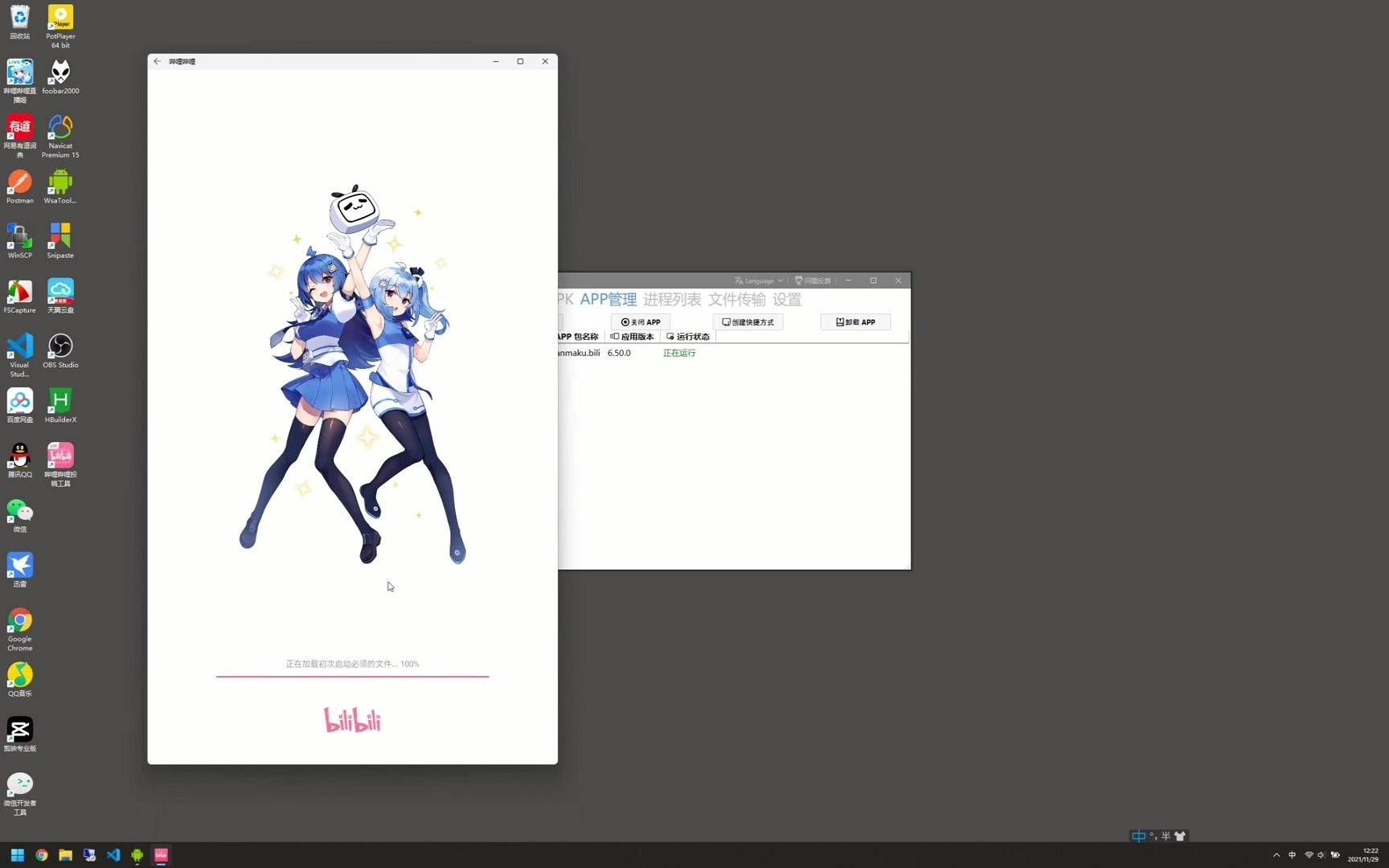Open FSCapture desktop icon
This screenshot has width=1389, height=868.
click(20, 296)
